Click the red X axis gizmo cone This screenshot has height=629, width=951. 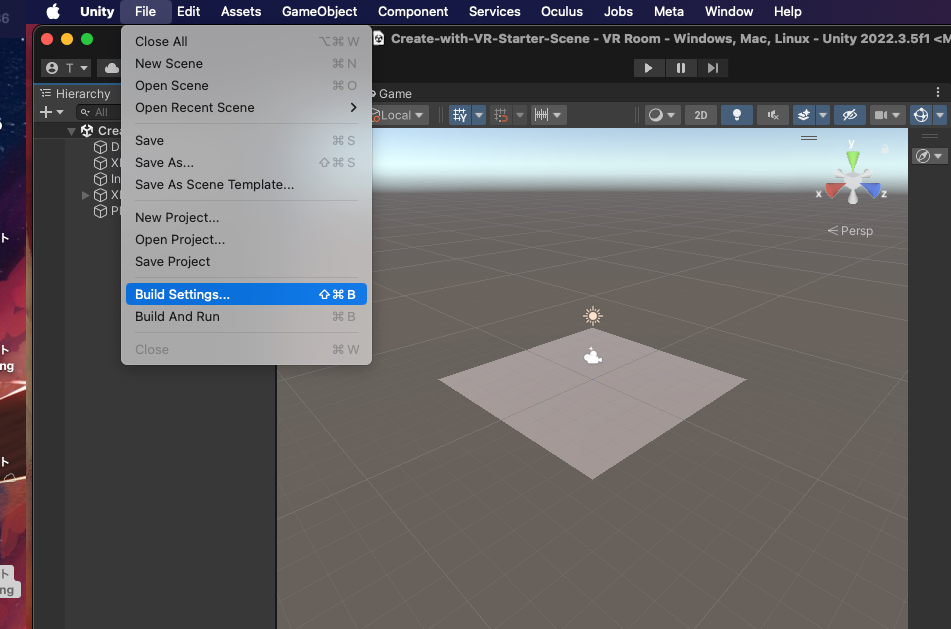(x=833, y=190)
